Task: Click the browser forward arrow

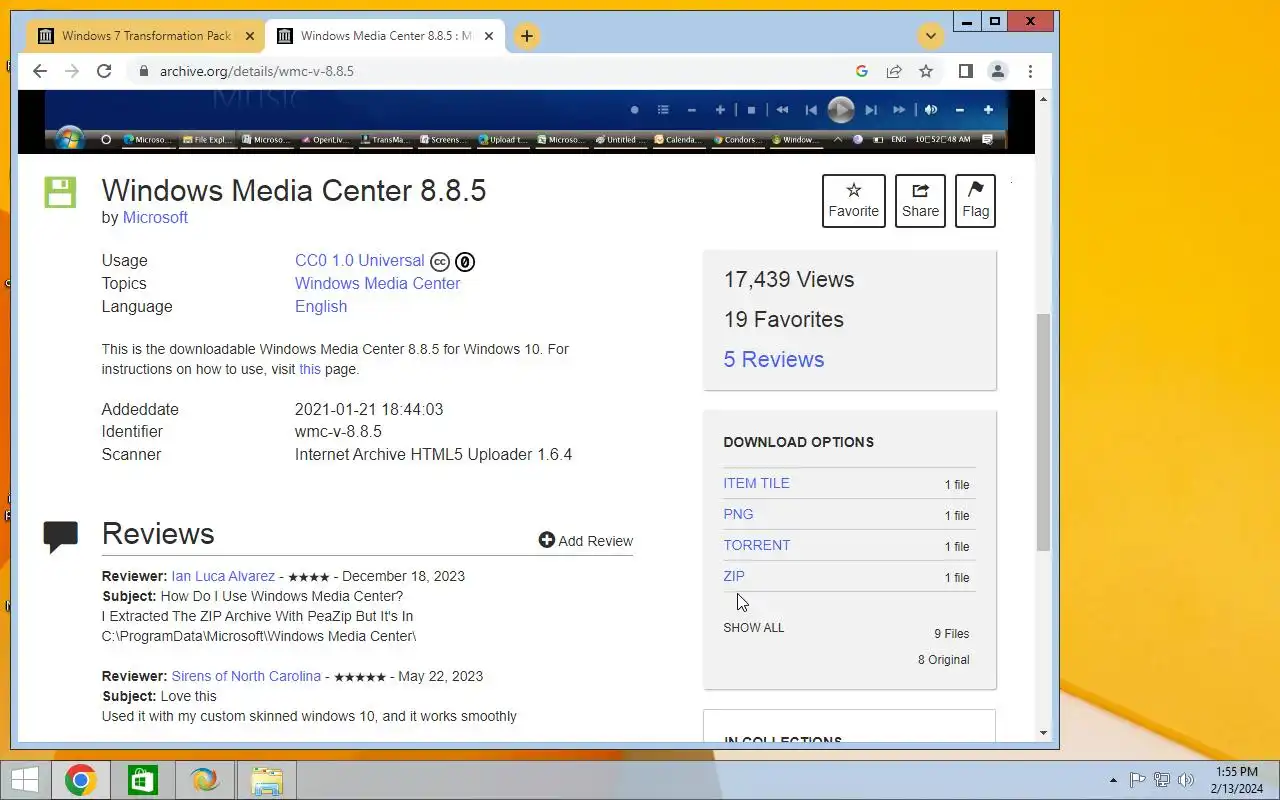Action: click(x=72, y=71)
